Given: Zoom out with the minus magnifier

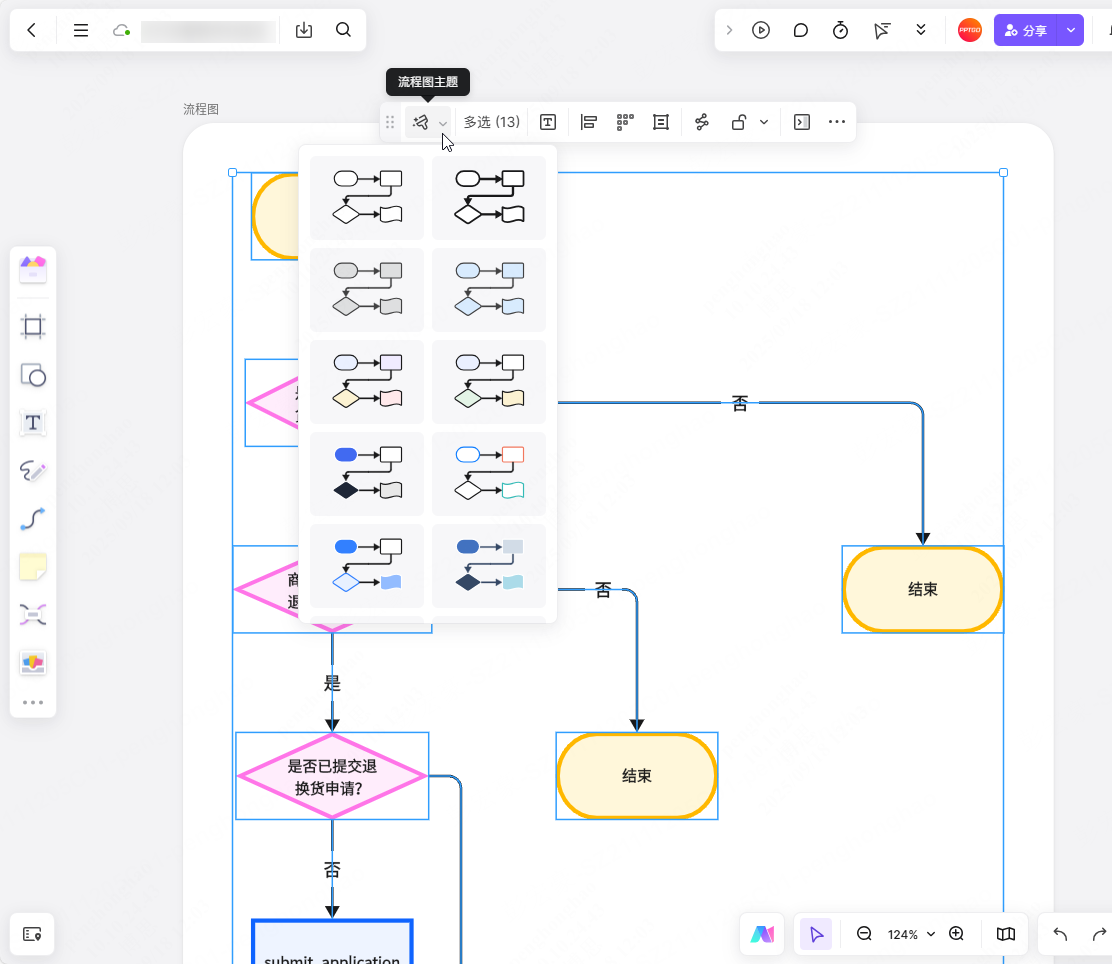Looking at the screenshot, I should click(864, 934).
